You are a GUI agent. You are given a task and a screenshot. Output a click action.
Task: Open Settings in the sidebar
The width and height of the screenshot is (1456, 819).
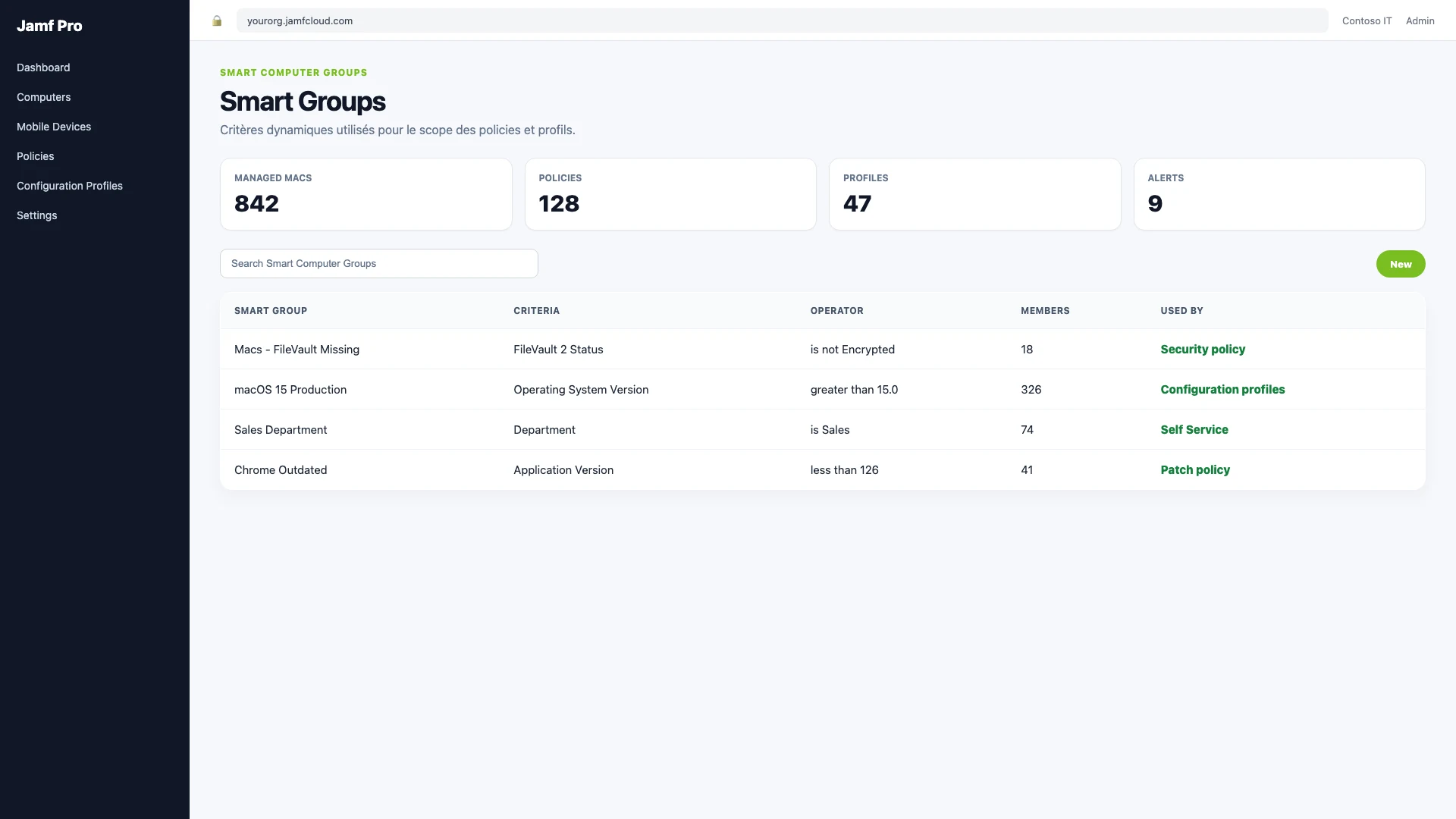tap(37, 215)
